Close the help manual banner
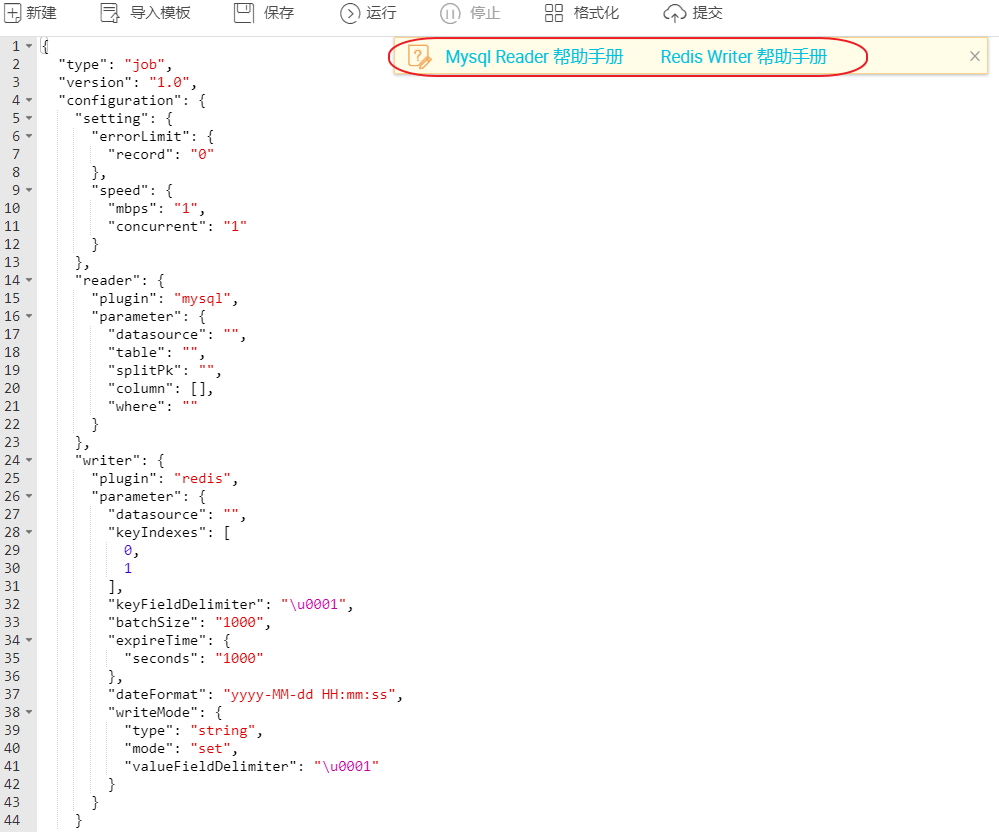Viewport: 999px width, 832px height. [x=975, y=56]
